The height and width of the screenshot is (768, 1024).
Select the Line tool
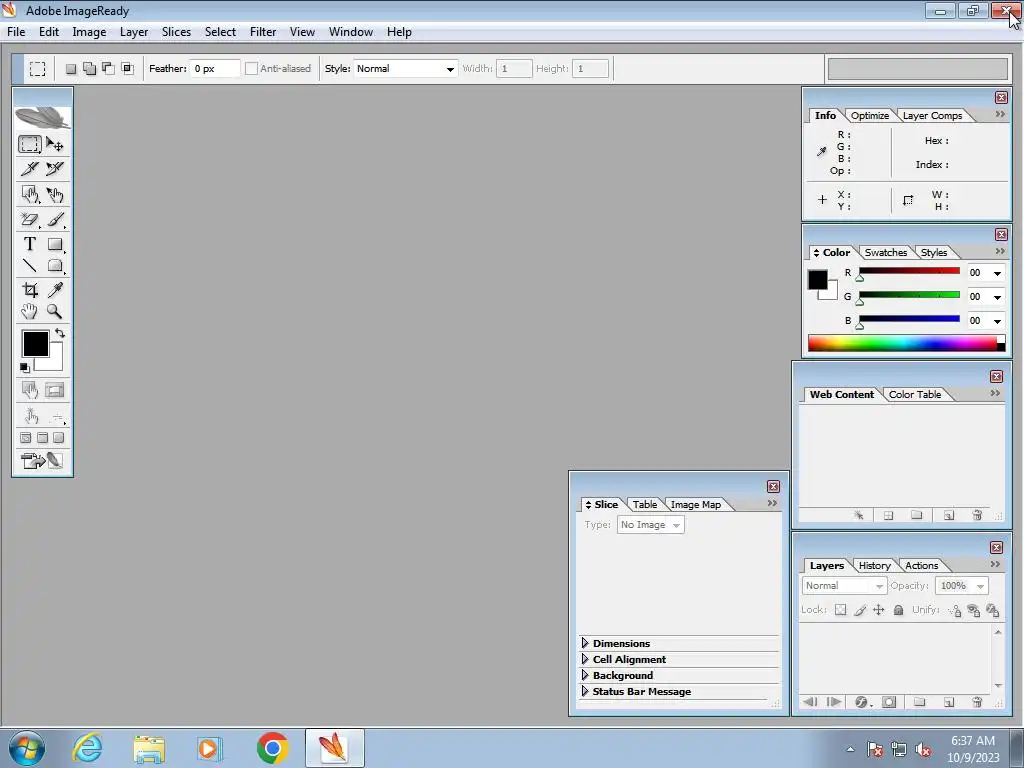[29, 266]
